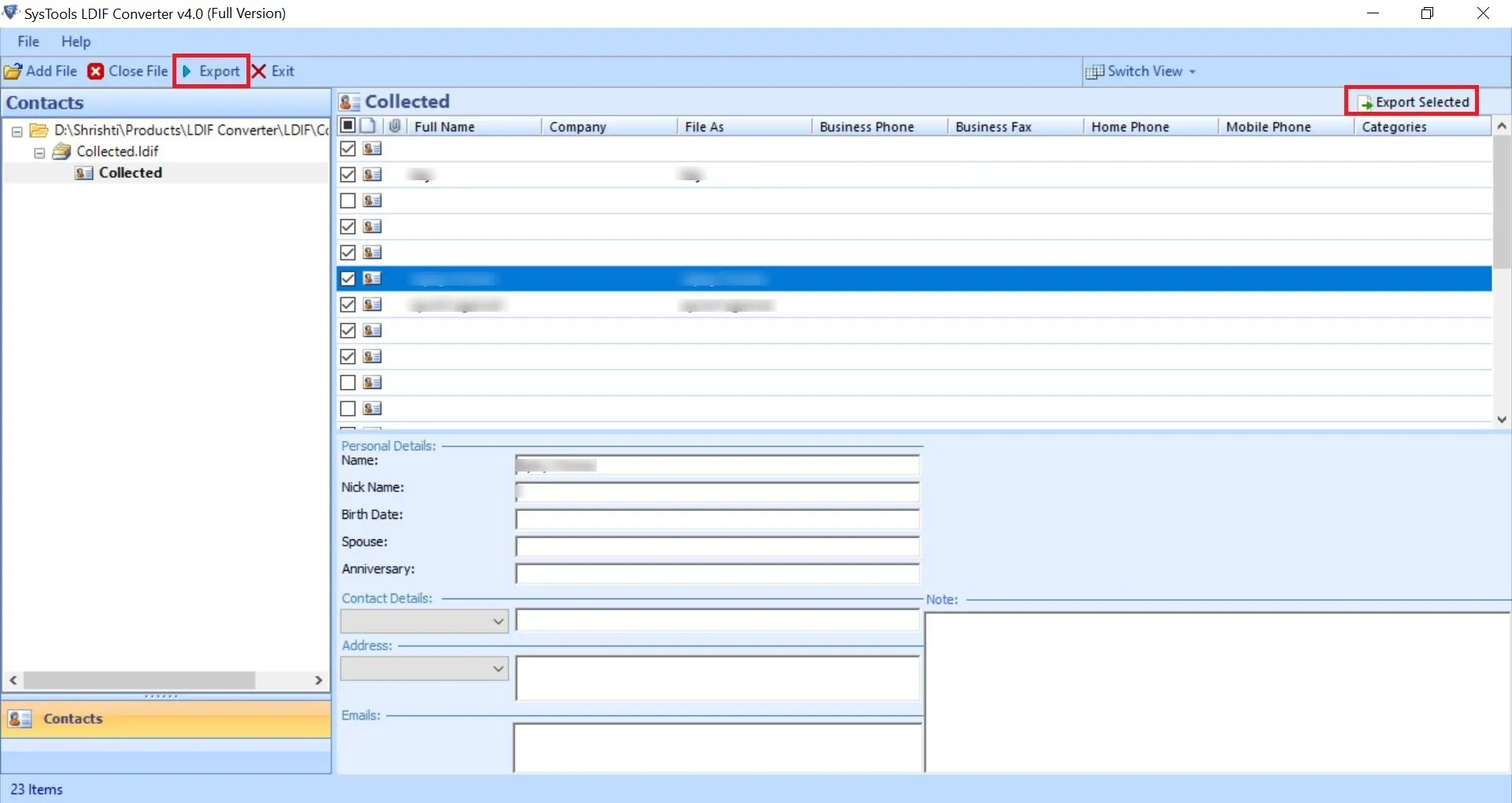Click the Name input field
This screenshot has width=1512, height=803.
point(717,464)
